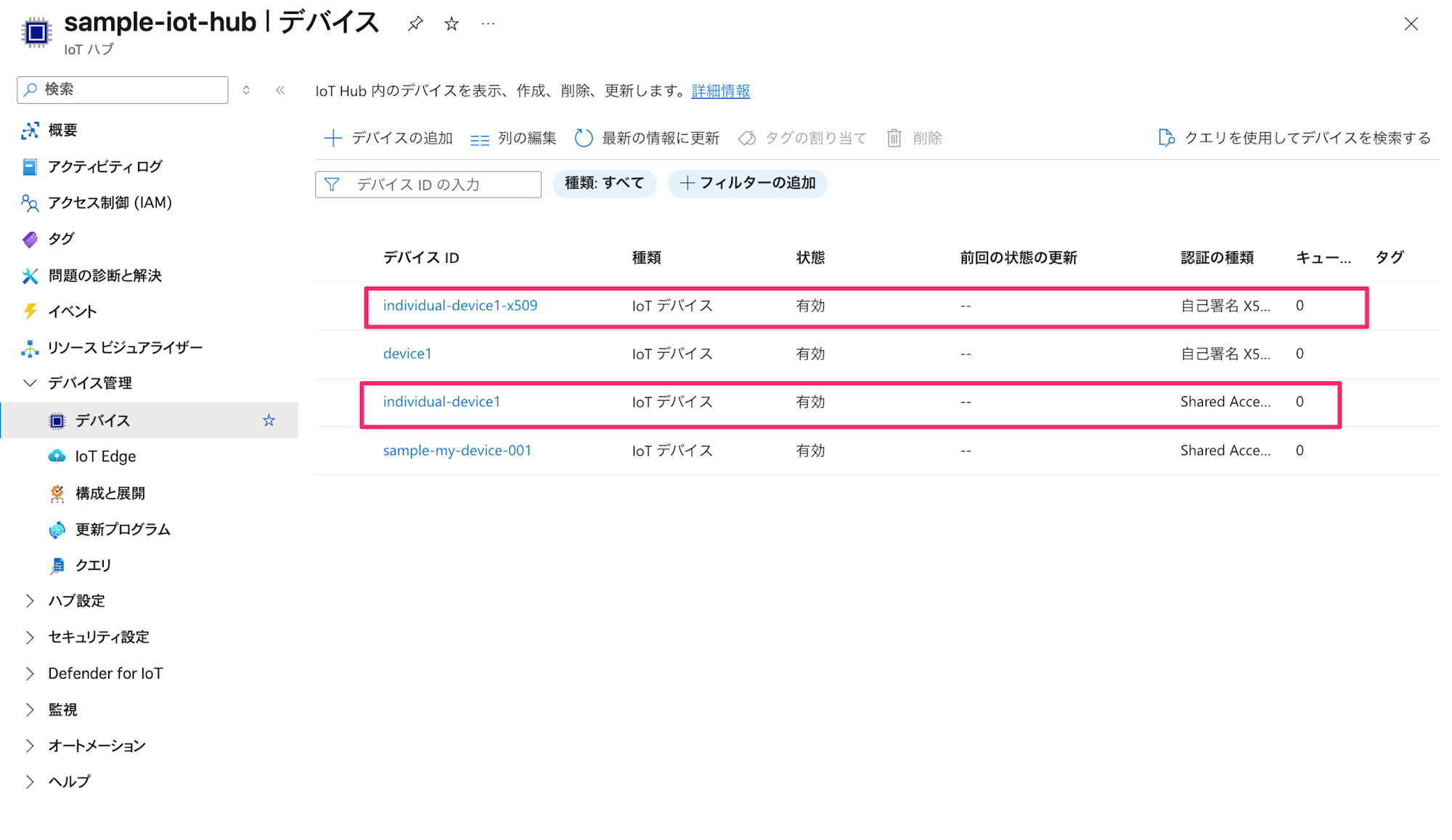Open individual-device1 device link
Viewport: 1452px width, 840px height.
pyautogui.click(x=441, y=401)
